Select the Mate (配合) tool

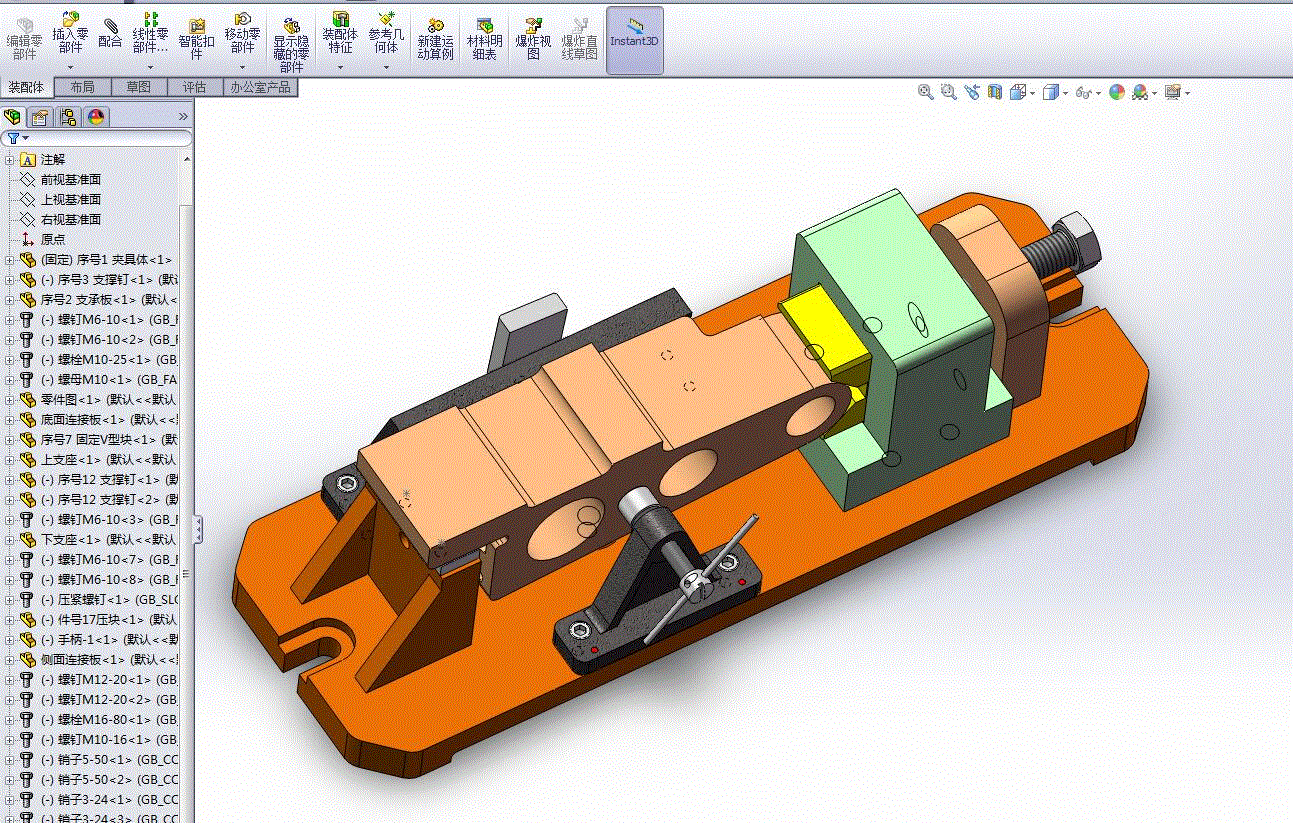[x=110, y=35]
